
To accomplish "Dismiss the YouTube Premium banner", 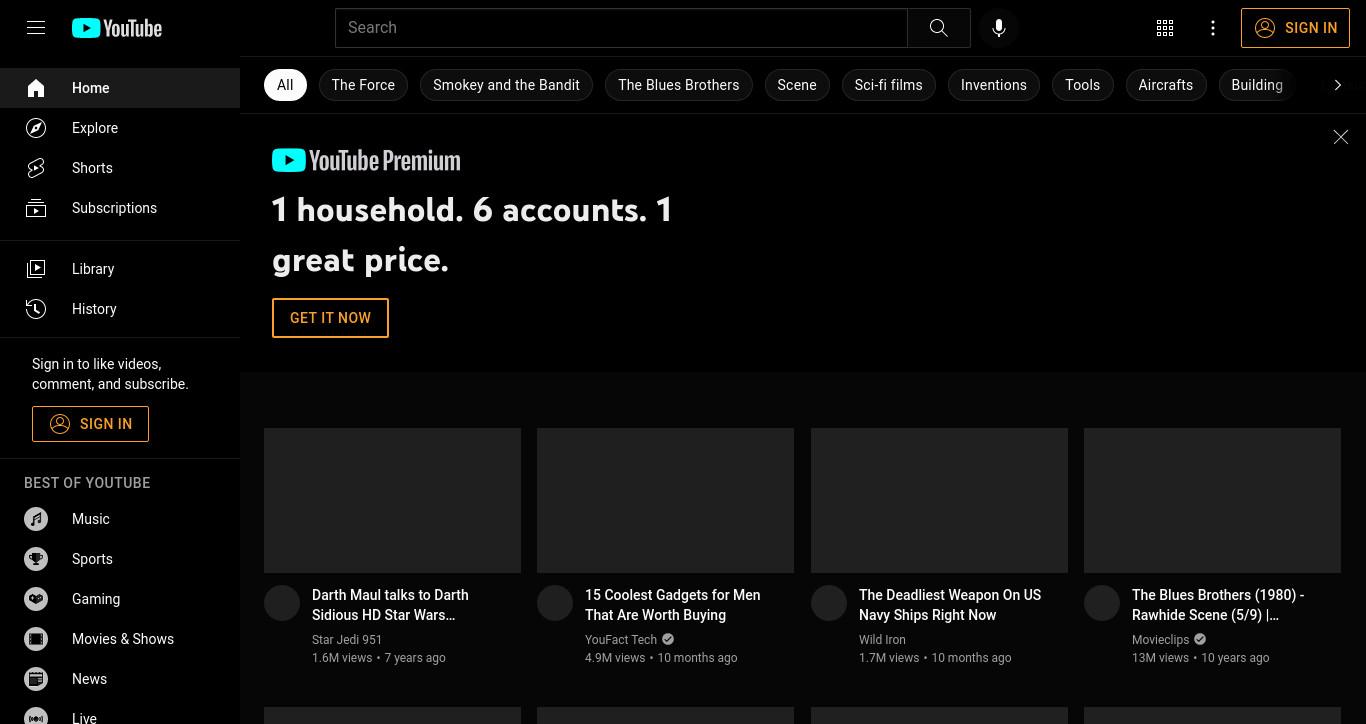I will (x=1341, y=137).
